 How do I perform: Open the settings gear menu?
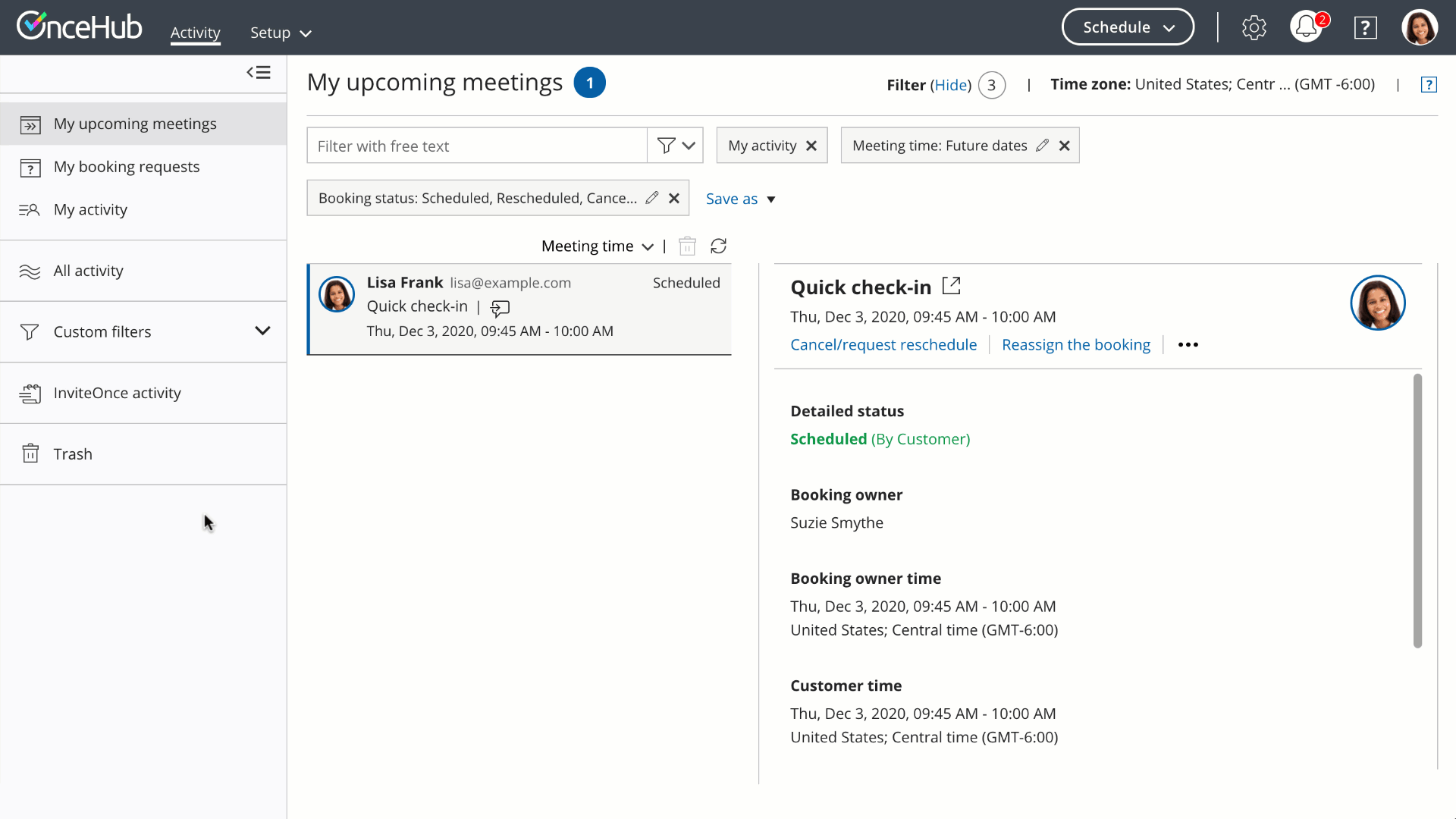(x=1254, y=27)
